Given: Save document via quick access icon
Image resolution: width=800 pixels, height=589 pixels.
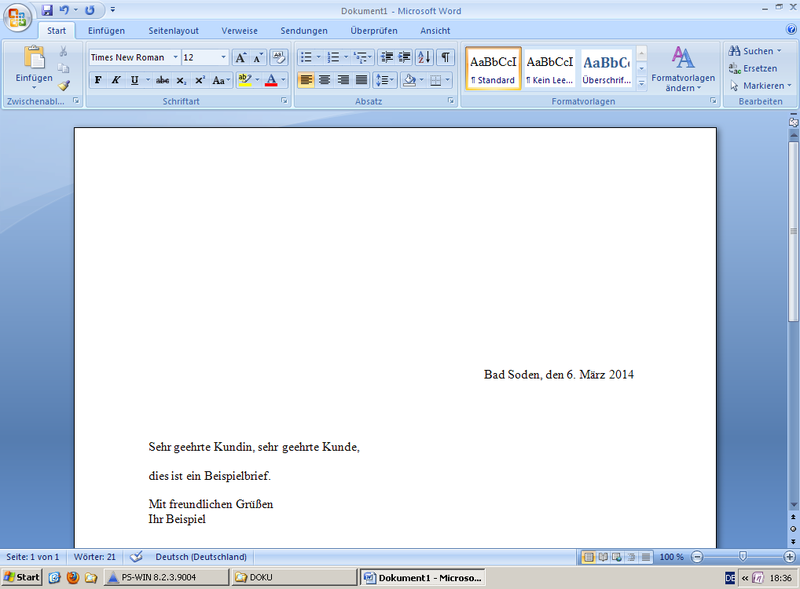Looking at the screenshot, I should 47,10.
